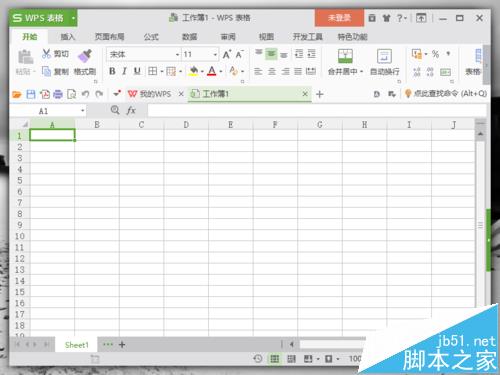Viewport: 500px width, 375px height.
Task: Click the Print icon in quick toolbar
Action: [x=58, y=94]
